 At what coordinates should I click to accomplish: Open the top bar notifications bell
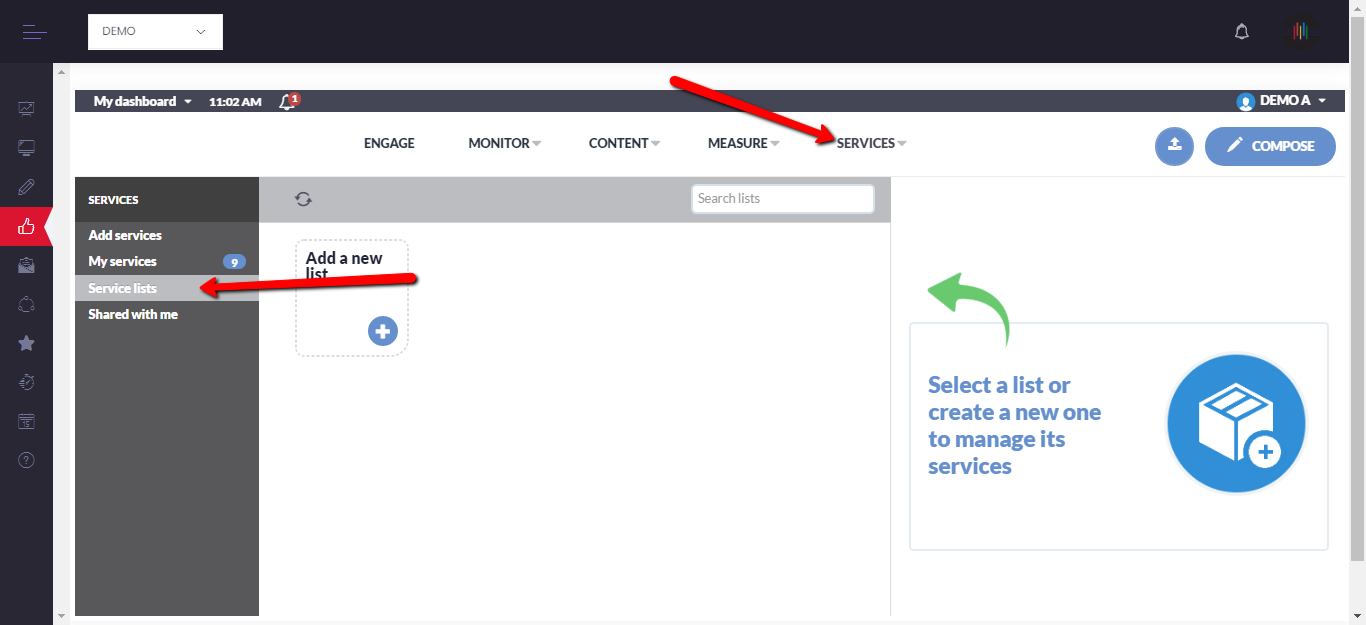(x=1242, y=32)
